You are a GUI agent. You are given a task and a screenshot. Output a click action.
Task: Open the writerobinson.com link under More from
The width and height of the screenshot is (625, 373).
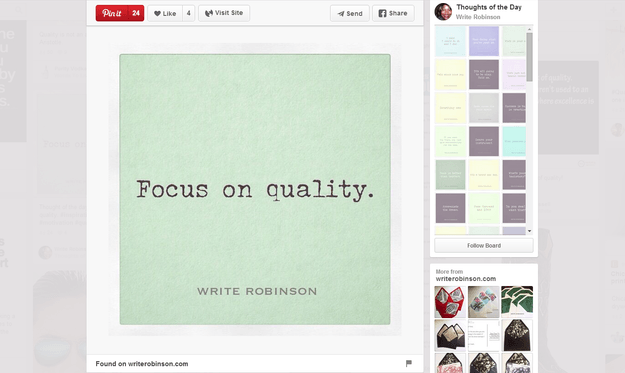point(466,279)
